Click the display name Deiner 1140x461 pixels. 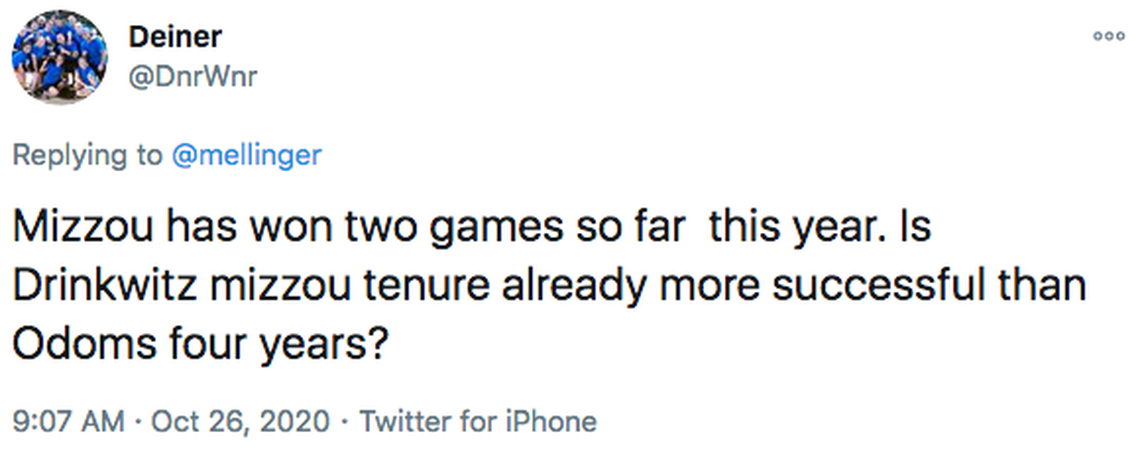click(x=175, y=37)
